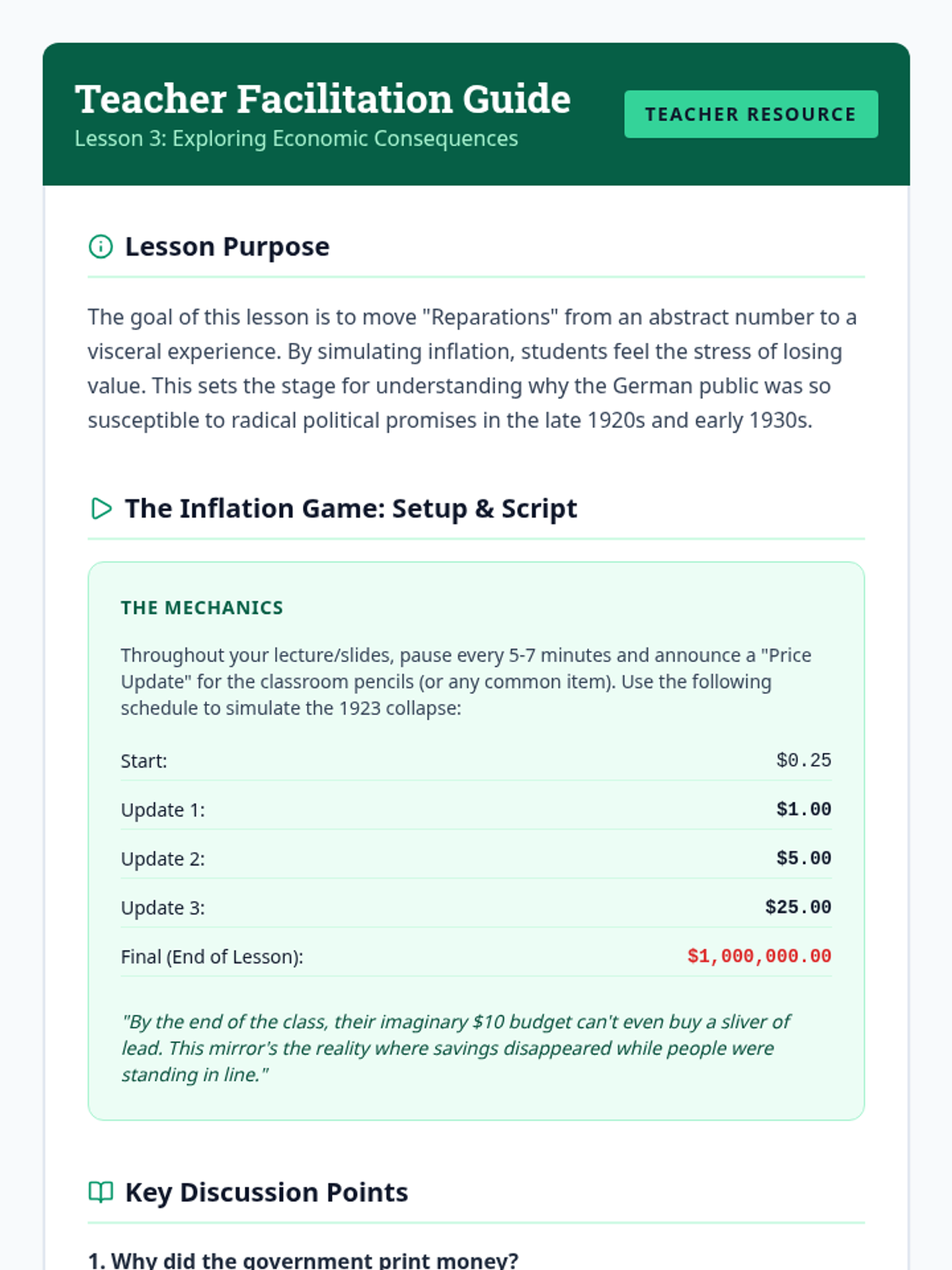
Task: Click the Final (End of Lesson) label
Action: pos(212,957)
